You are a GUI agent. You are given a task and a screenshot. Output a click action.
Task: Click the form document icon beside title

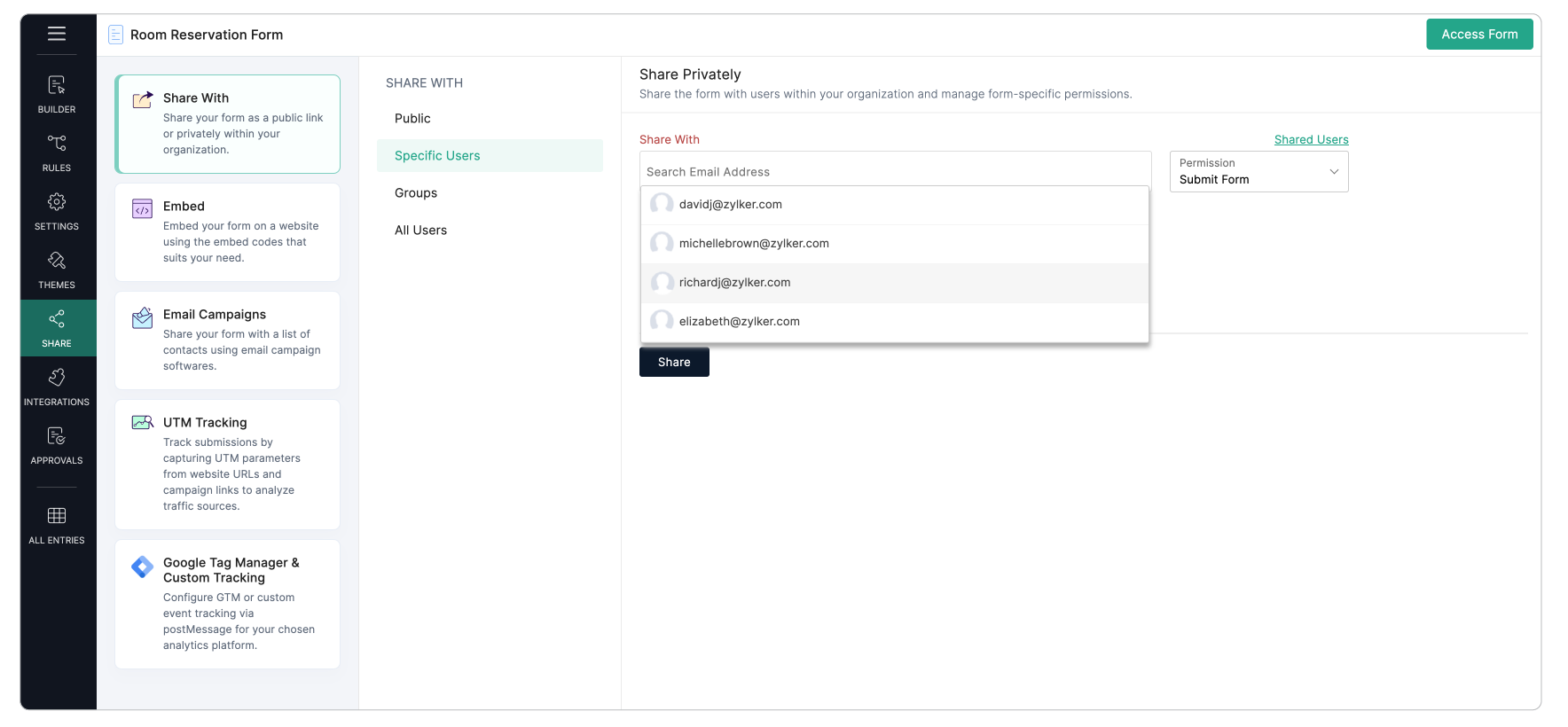click(x=115, y=35)
